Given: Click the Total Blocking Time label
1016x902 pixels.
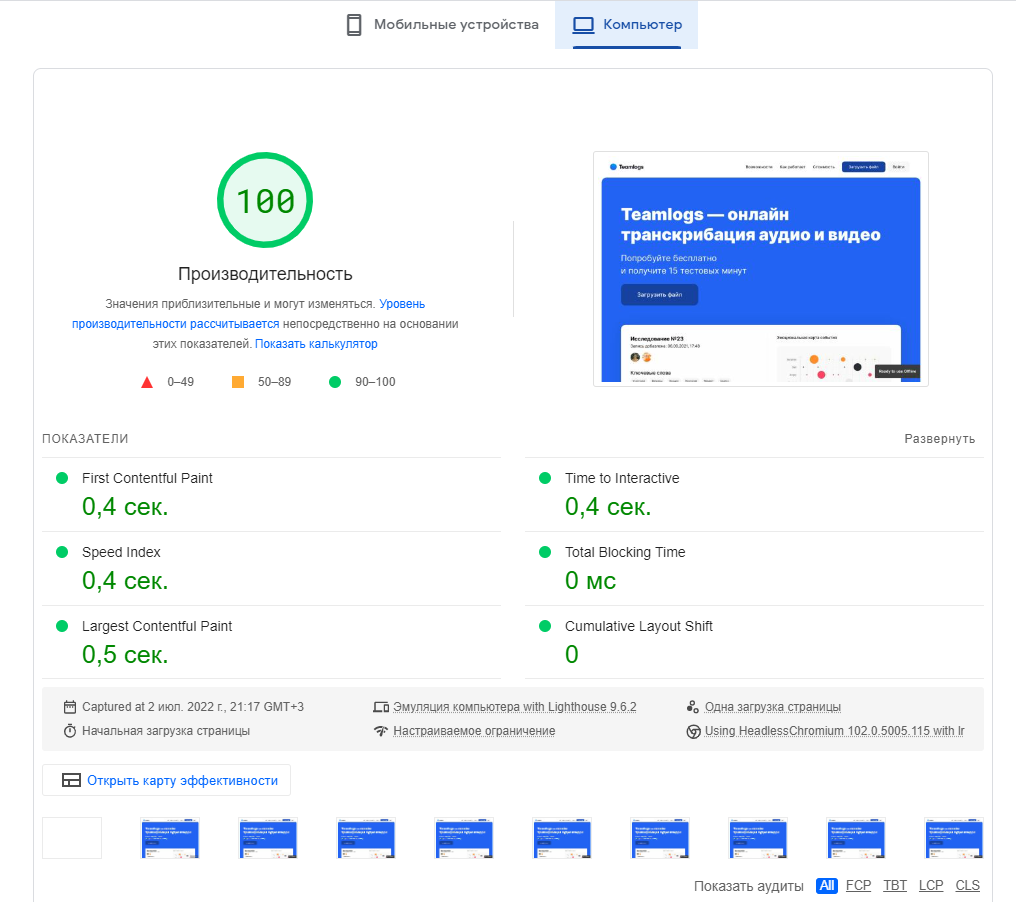Looking at the screenshot, I should pos(625,552).
